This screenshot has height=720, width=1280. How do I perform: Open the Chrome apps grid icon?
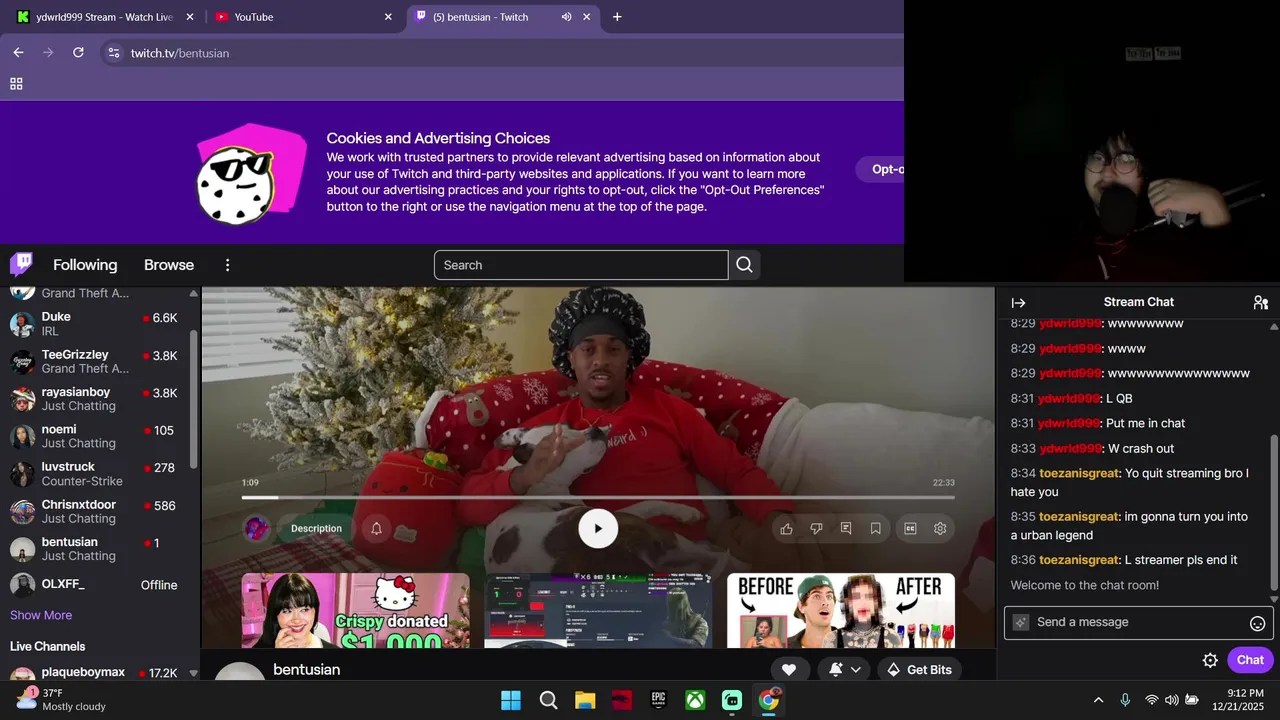[x=16, y=84]
